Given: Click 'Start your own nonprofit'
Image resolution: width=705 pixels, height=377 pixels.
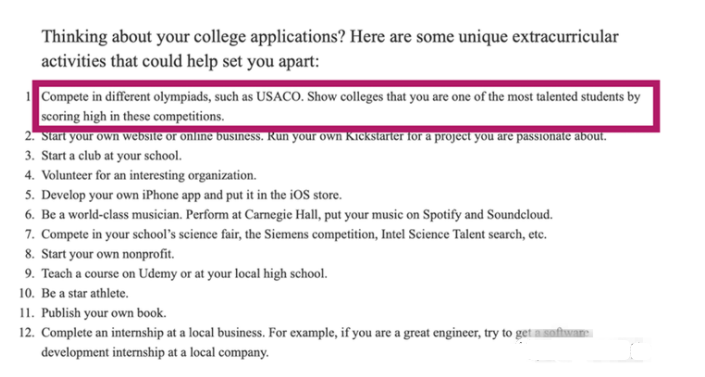Looking at the screenshot, I should [107, 254].
